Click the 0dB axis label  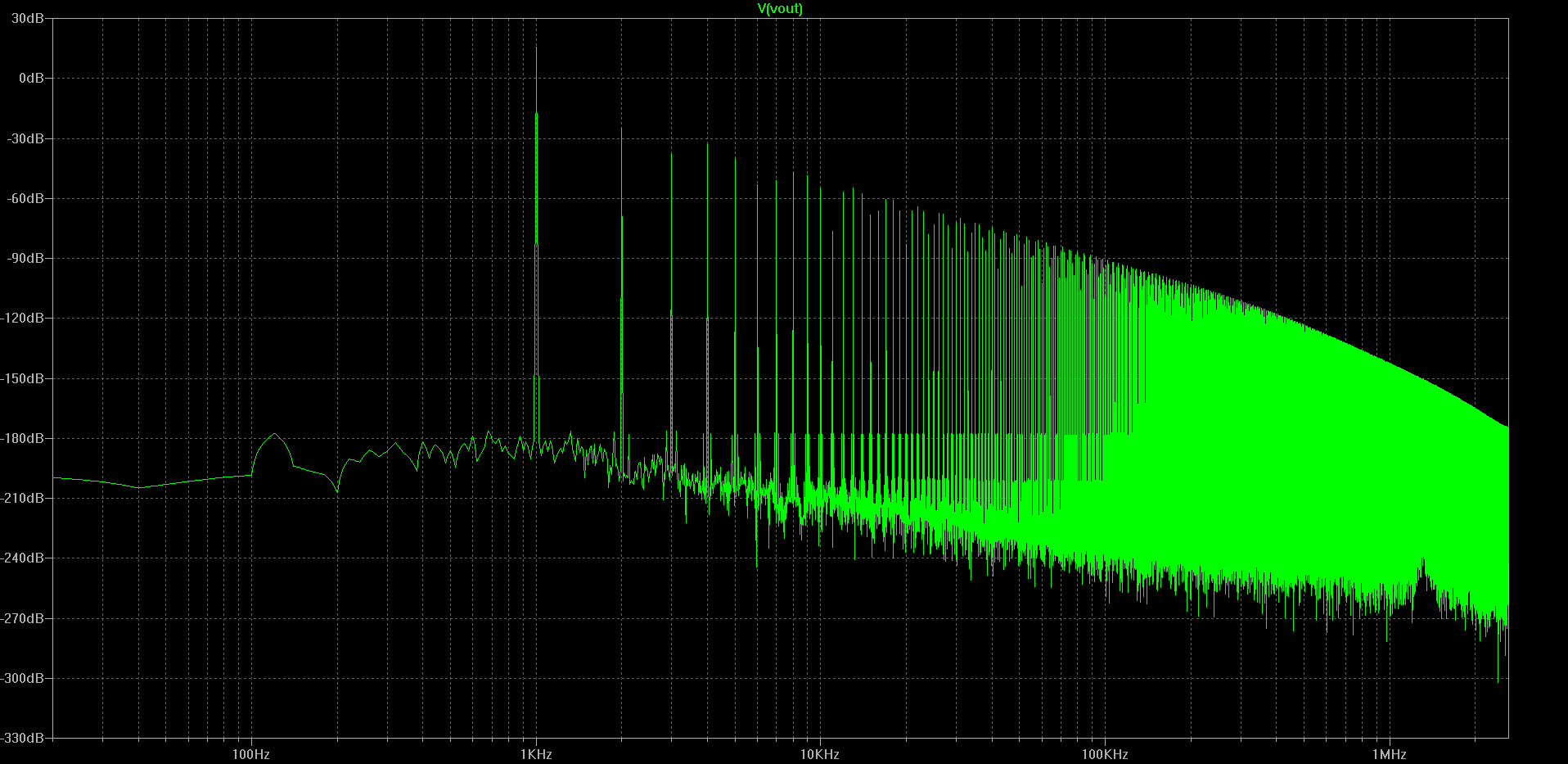[x=32, y=78]
